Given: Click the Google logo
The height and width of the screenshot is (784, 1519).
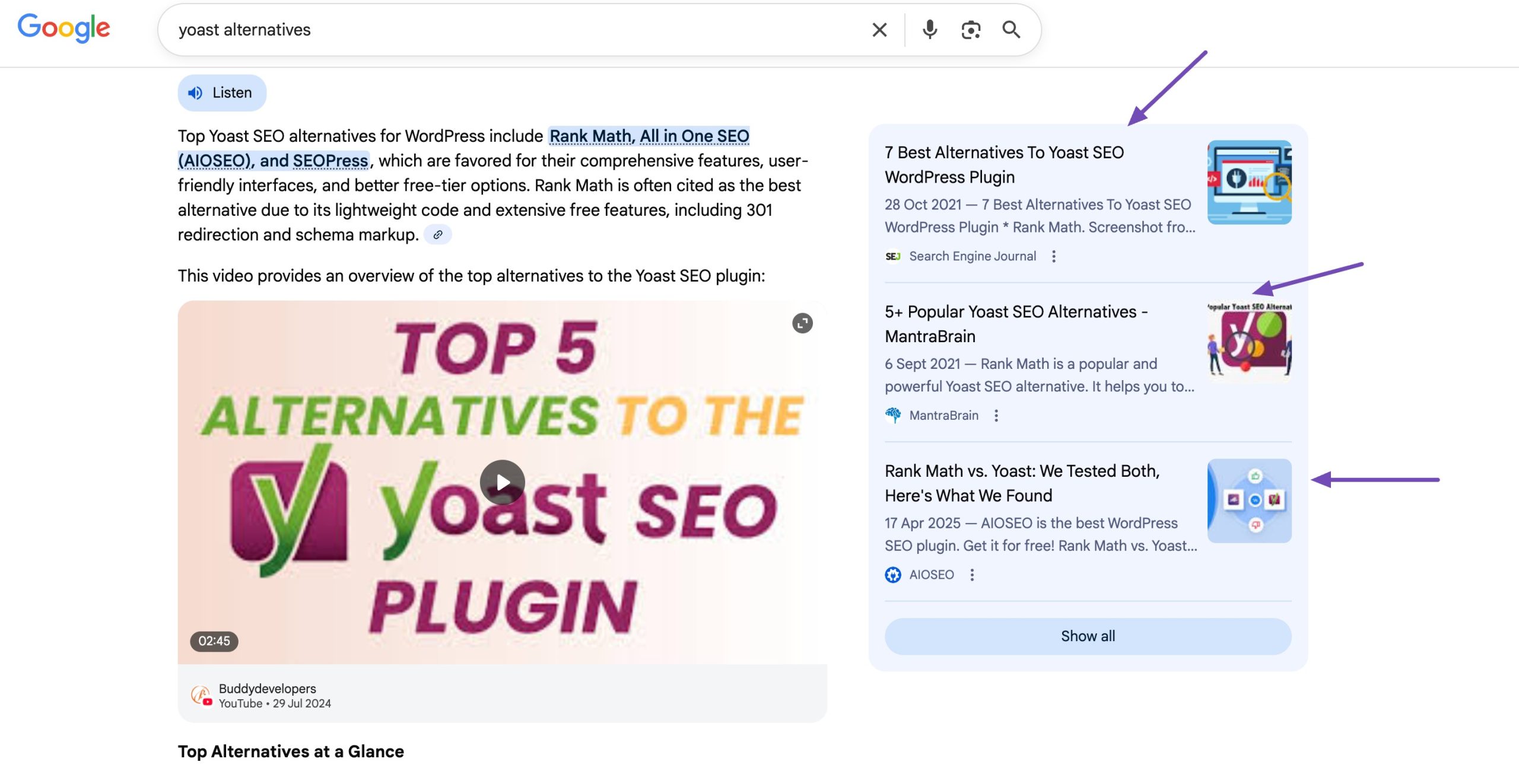Looking at the screenshot, I should coord(63,28).
